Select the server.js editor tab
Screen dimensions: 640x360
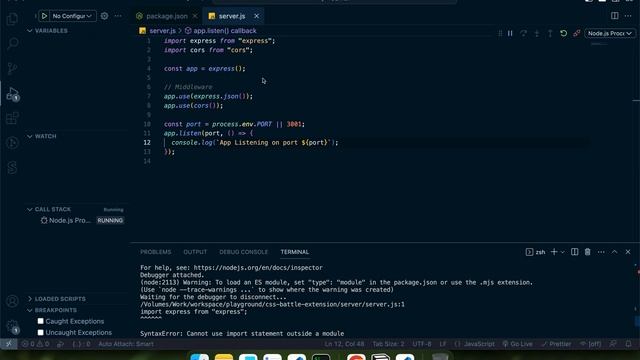232,16
